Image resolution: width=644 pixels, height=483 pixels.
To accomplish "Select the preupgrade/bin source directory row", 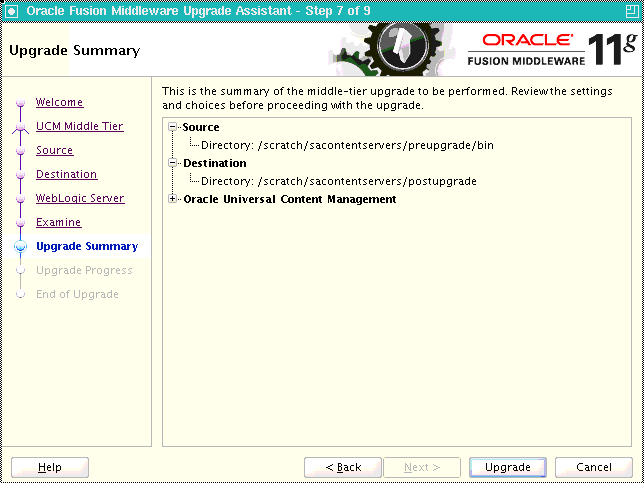I will pos(347,145).
